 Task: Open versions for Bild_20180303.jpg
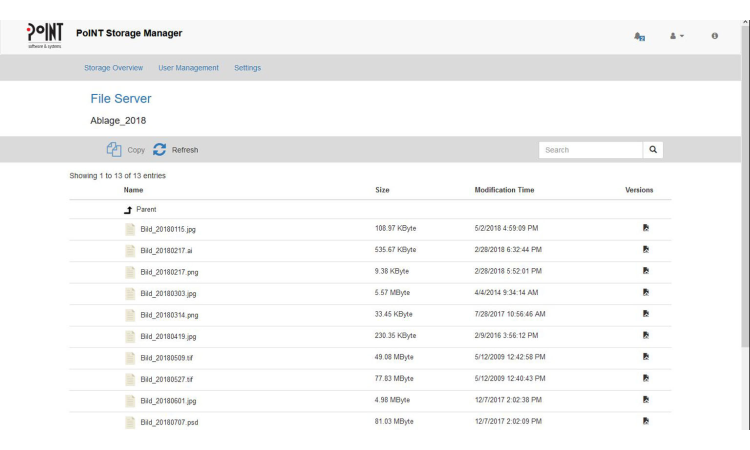(x=646, y=292)
